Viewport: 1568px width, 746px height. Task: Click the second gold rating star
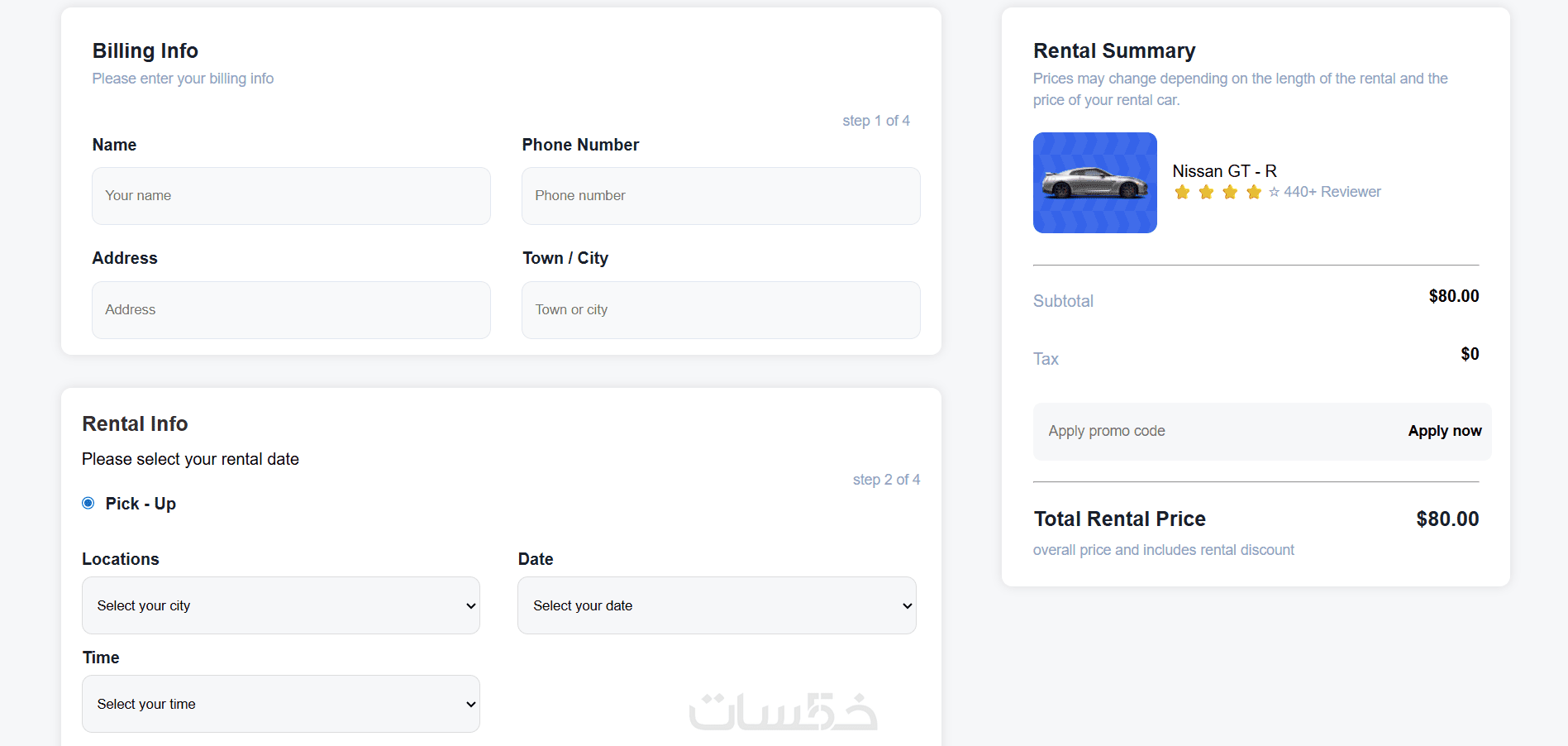pos(1206,193)
